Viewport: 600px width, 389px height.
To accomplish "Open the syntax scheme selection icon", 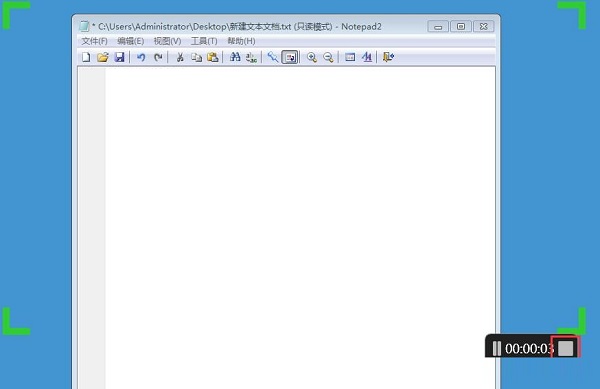I will [350, 57].
